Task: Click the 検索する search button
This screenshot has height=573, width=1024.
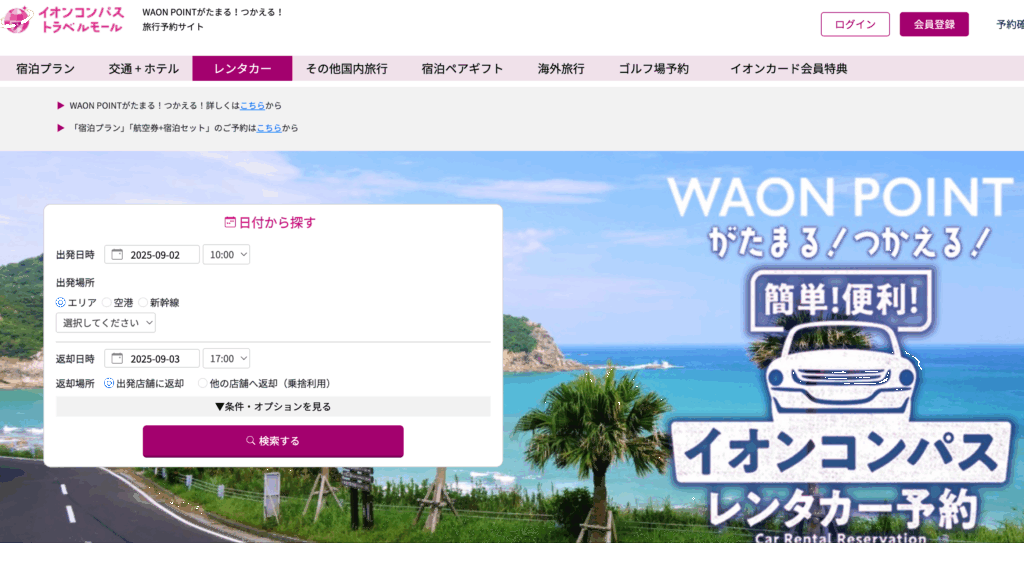Action: [x=273, y=441]
